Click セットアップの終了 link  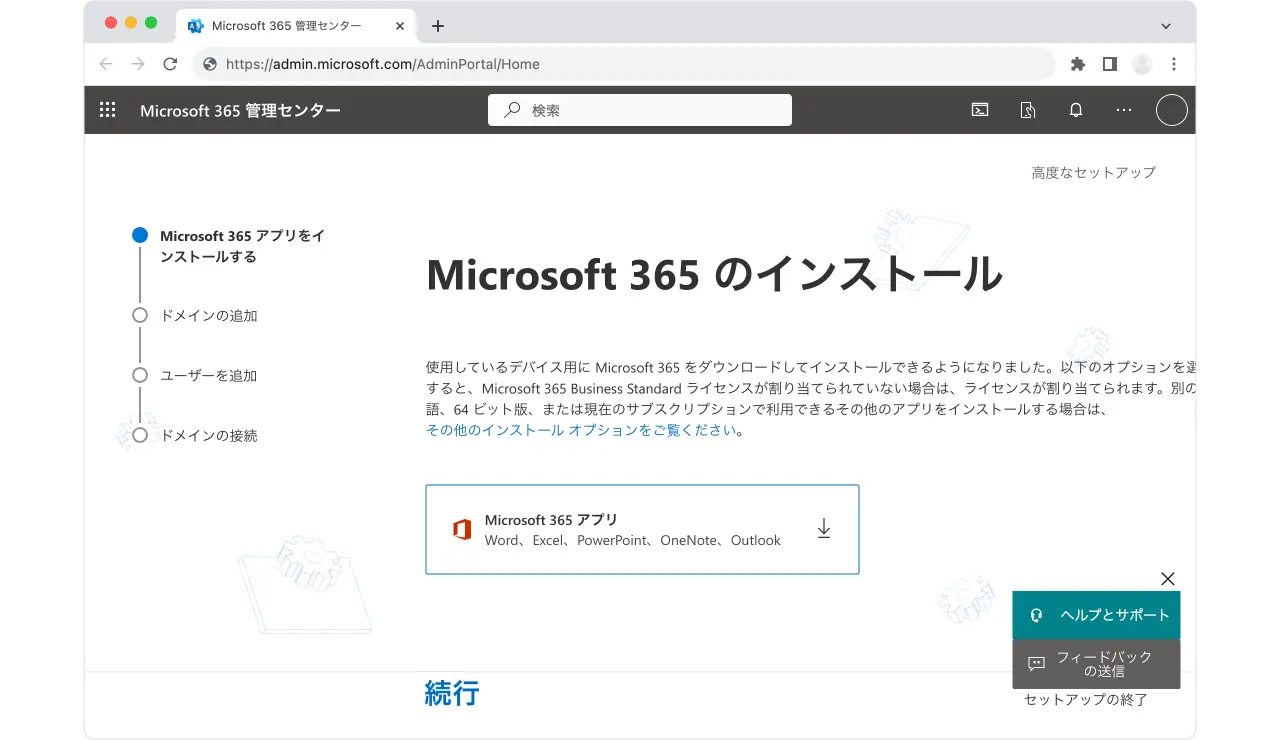pos(1086,700)
